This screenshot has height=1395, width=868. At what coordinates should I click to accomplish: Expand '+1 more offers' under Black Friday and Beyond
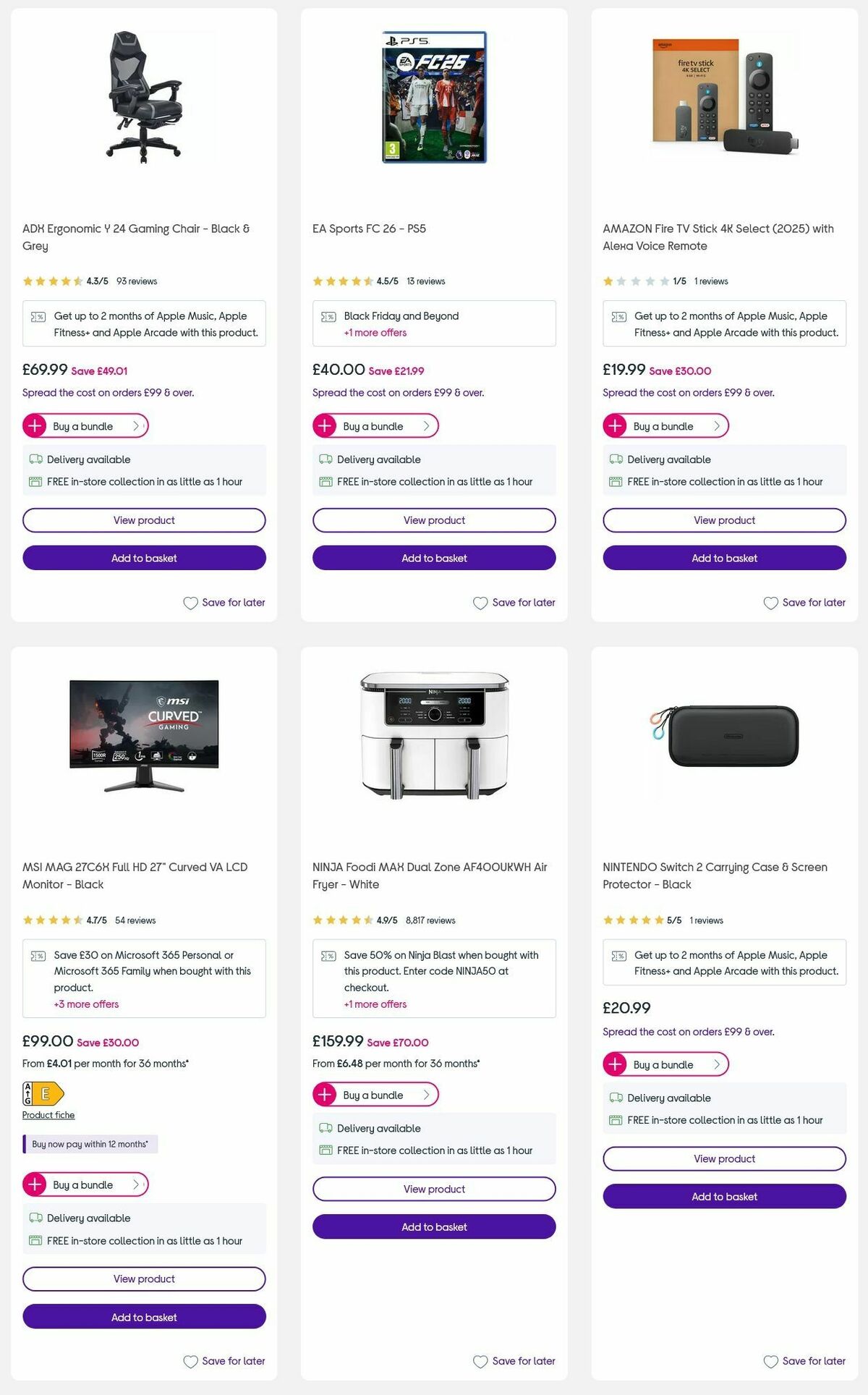[x=375, y=332]
